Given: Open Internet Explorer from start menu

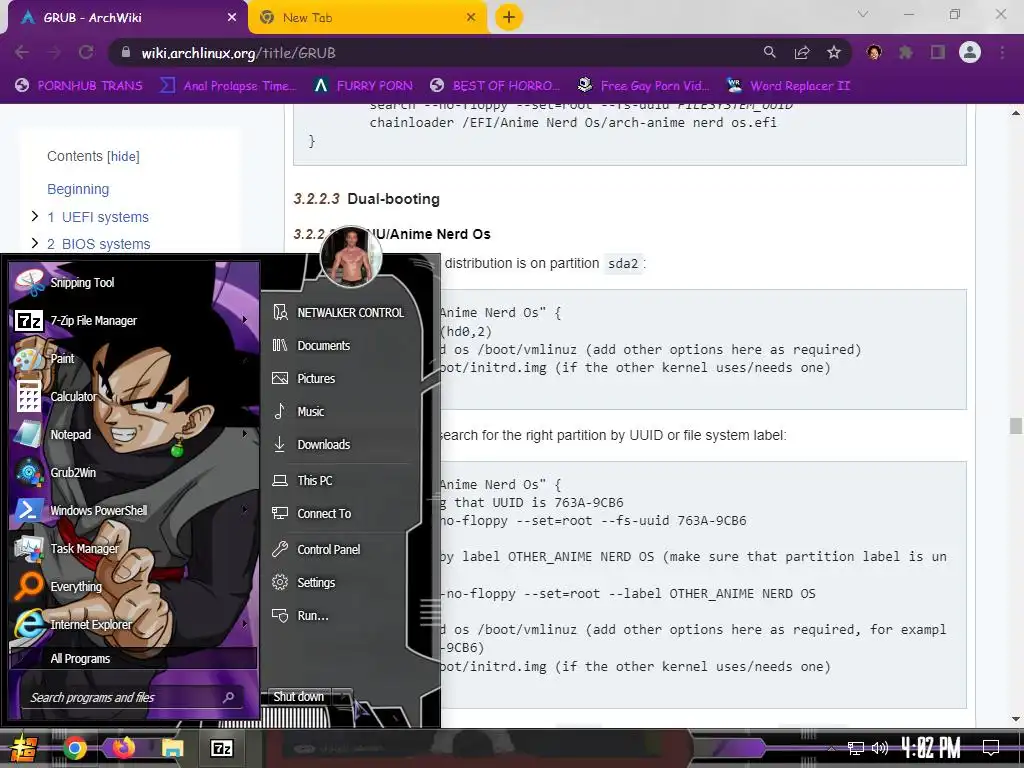Looking at the screenshot, I should point(134,624).
